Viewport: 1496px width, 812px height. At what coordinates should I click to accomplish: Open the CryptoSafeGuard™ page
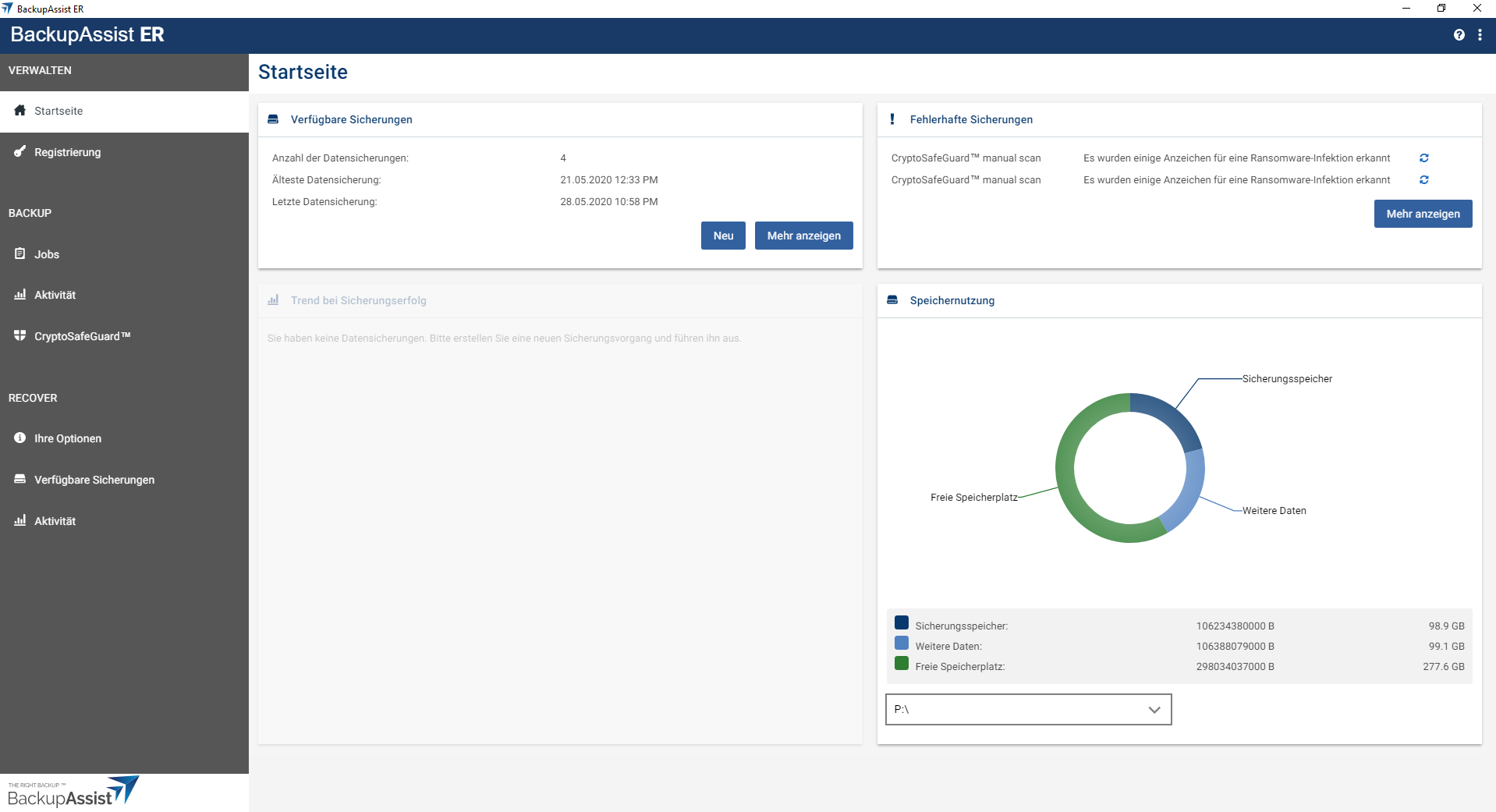coord(124,336)
